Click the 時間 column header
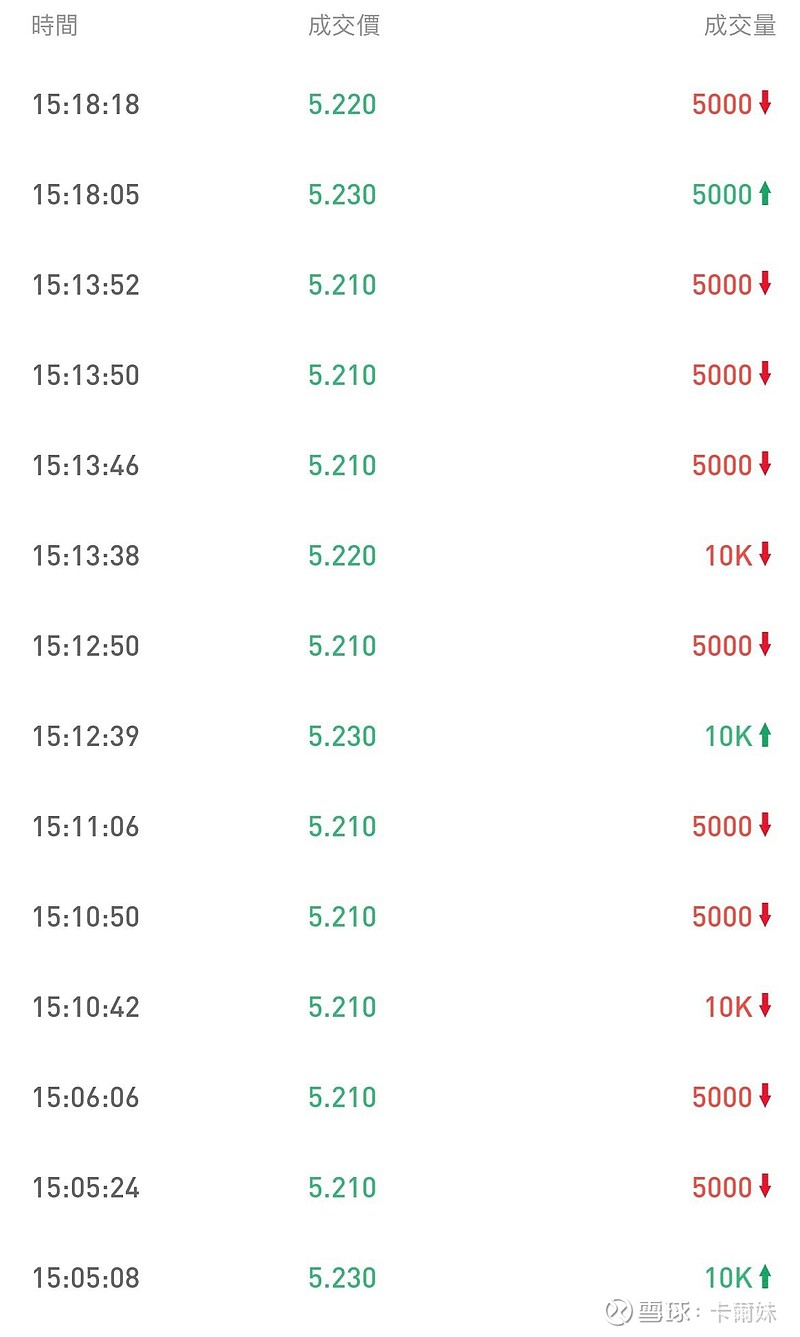This screenshot has height=1337, width=800. [x=54, y=26]
